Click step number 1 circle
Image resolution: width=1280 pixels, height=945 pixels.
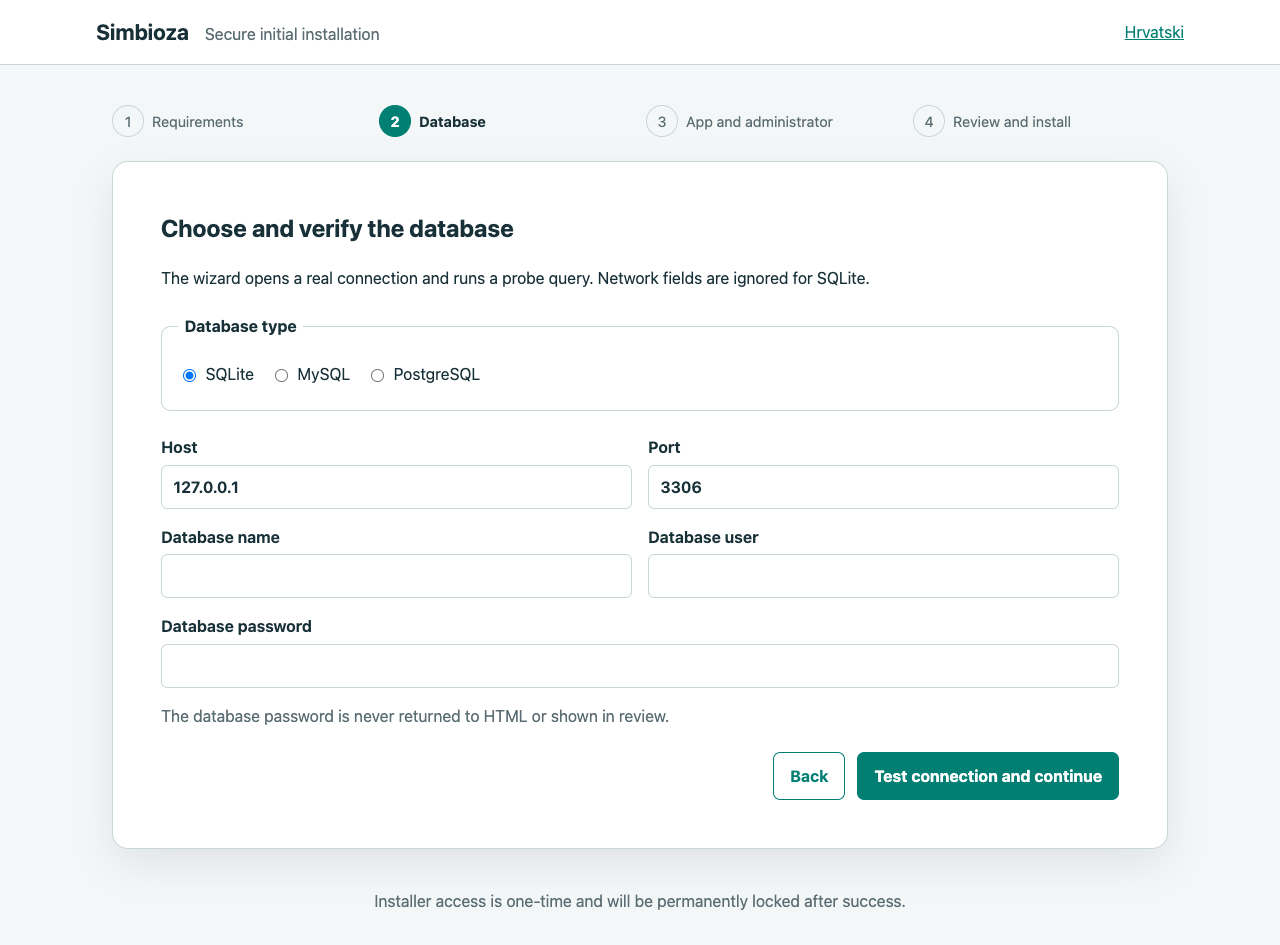click(x=128, y=121)
